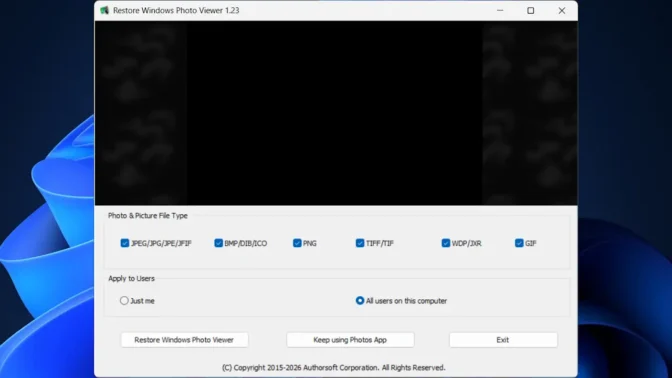Click the Restore Windows Photo Viewer button
This screenshot has height=378, width=672.
coord(184,340)
